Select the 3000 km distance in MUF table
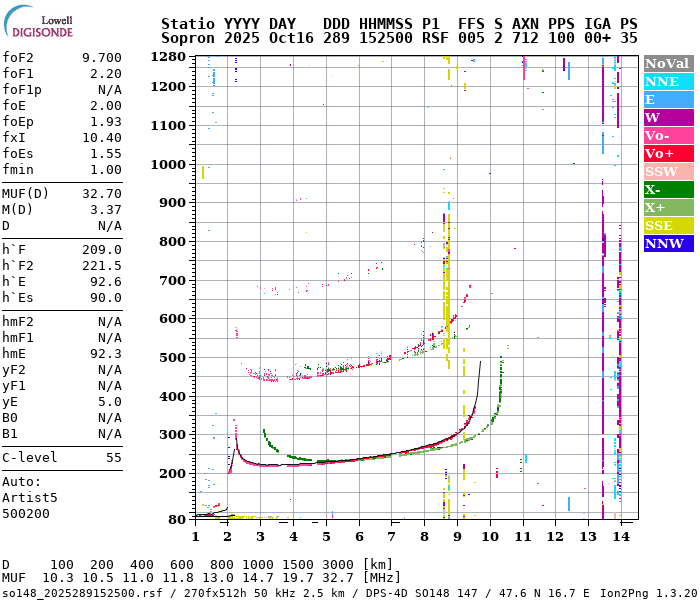The width and height of the screenshot is (700, 600). tap(337, 565)
